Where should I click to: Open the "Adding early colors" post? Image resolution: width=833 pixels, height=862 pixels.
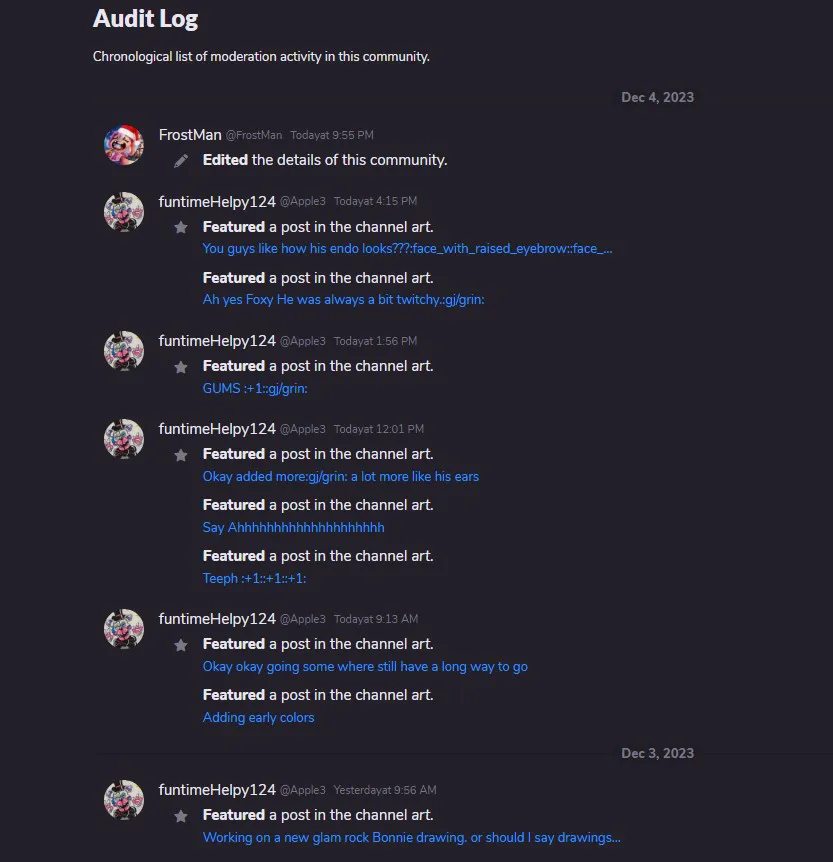click(x=258, y=717)
